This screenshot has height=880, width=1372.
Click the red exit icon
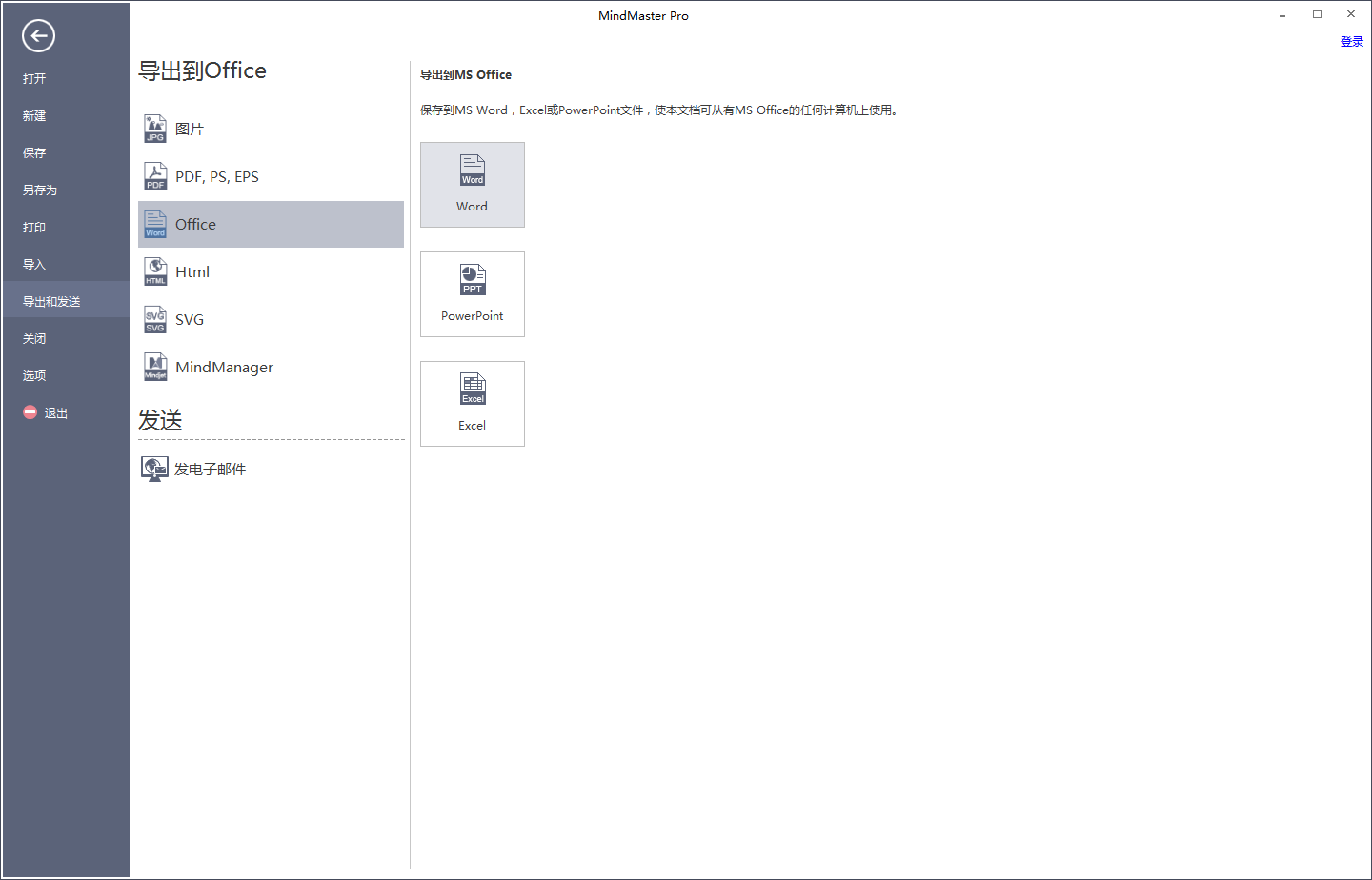point(30,412)
